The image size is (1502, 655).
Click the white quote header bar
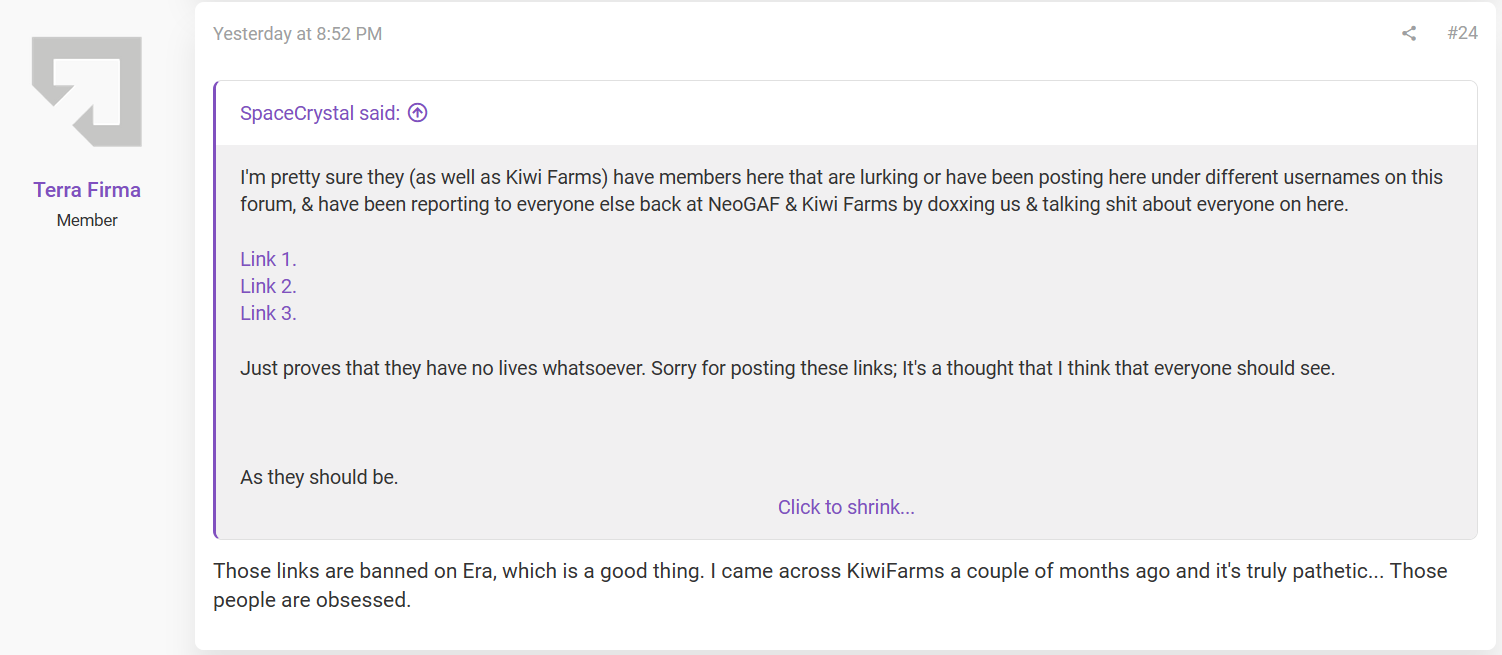pyautogui.click(x=846, y=113)
